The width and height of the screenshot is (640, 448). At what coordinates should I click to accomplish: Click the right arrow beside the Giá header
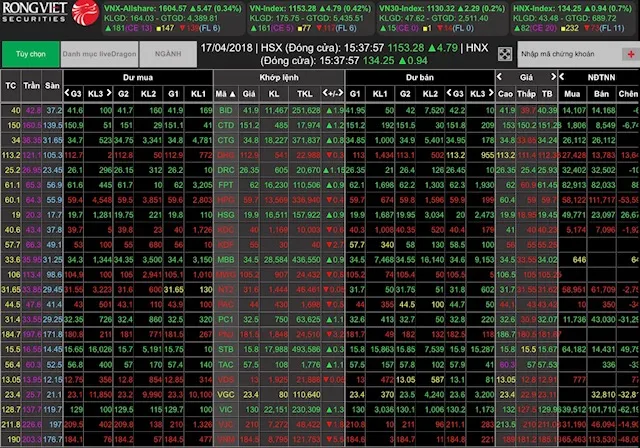coord(553,75)
